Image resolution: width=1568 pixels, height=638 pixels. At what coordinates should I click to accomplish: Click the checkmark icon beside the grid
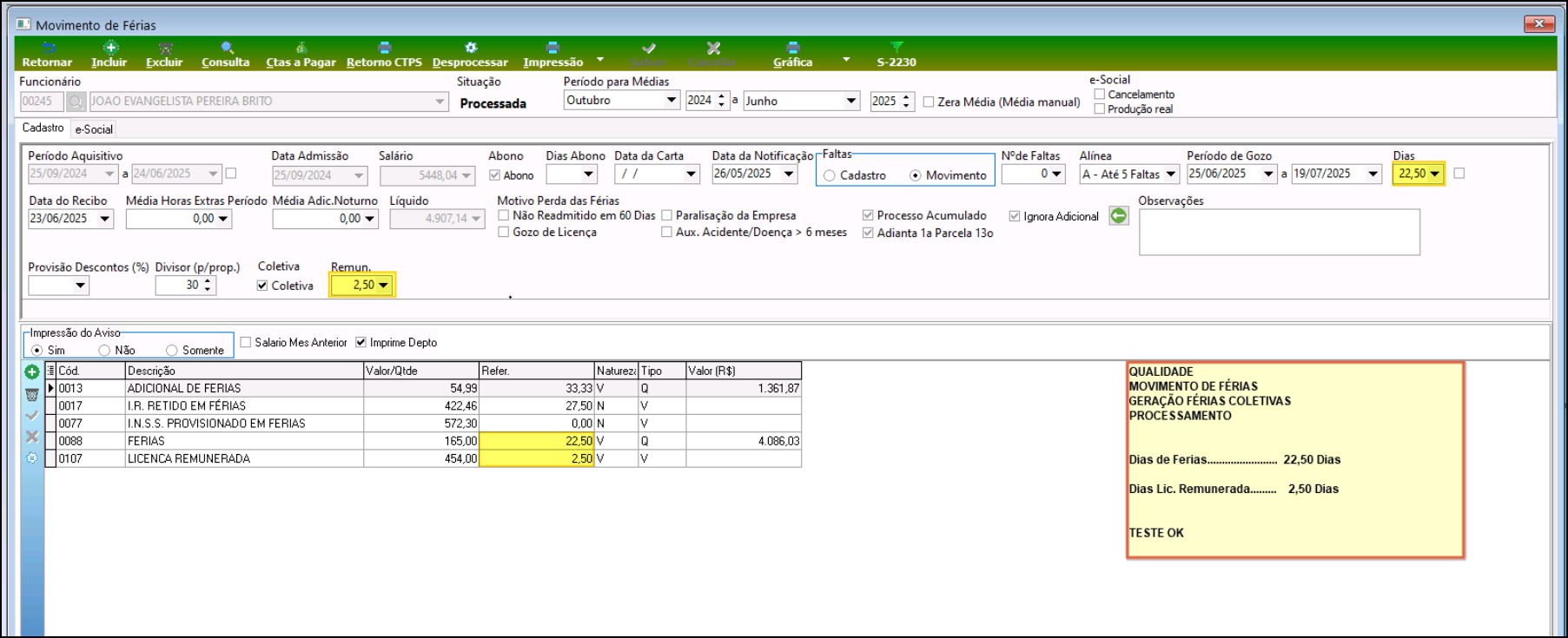pos(32,416)
